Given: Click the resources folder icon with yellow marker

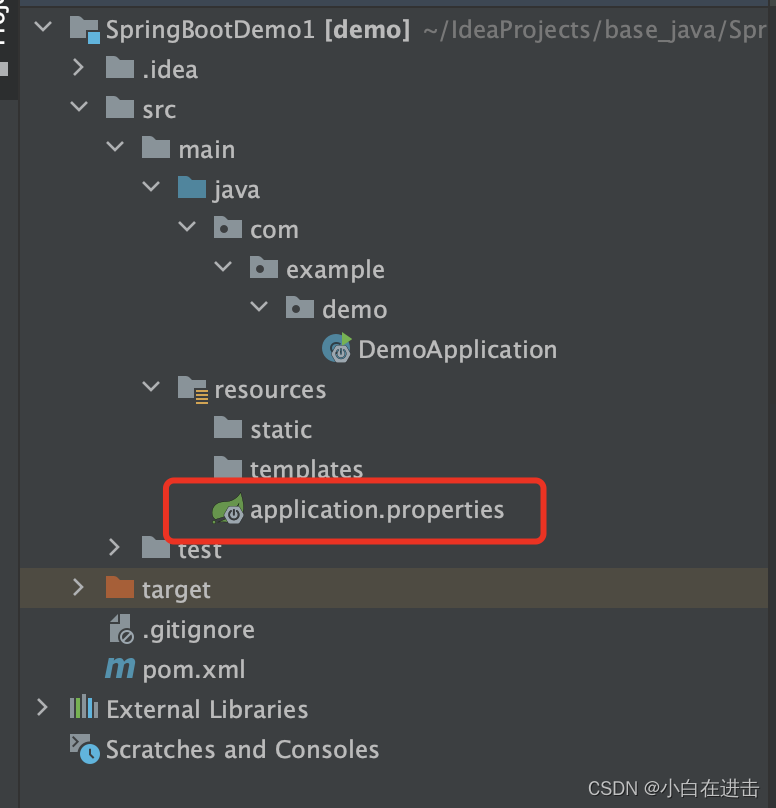Looking at the screenshot, I should tap(192, 389).
